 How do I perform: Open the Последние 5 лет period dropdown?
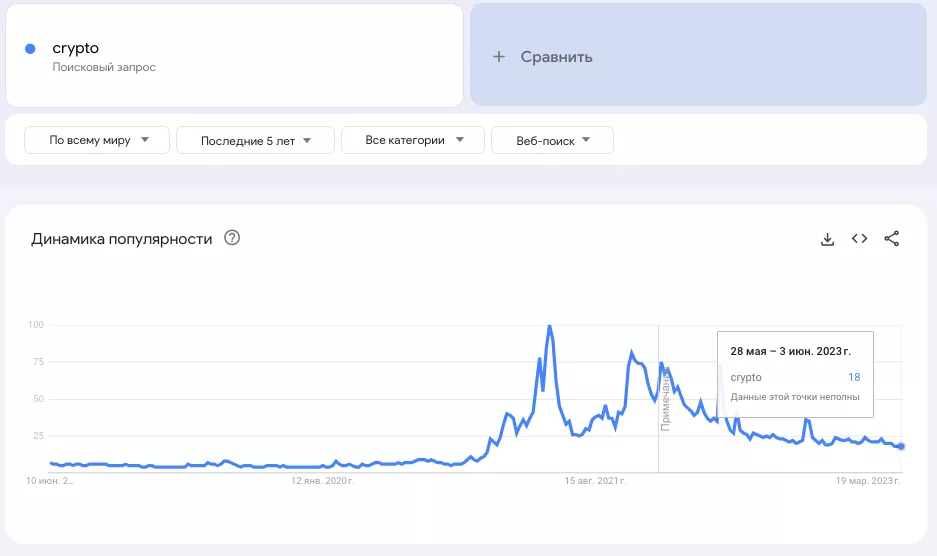tap(255, 141)
